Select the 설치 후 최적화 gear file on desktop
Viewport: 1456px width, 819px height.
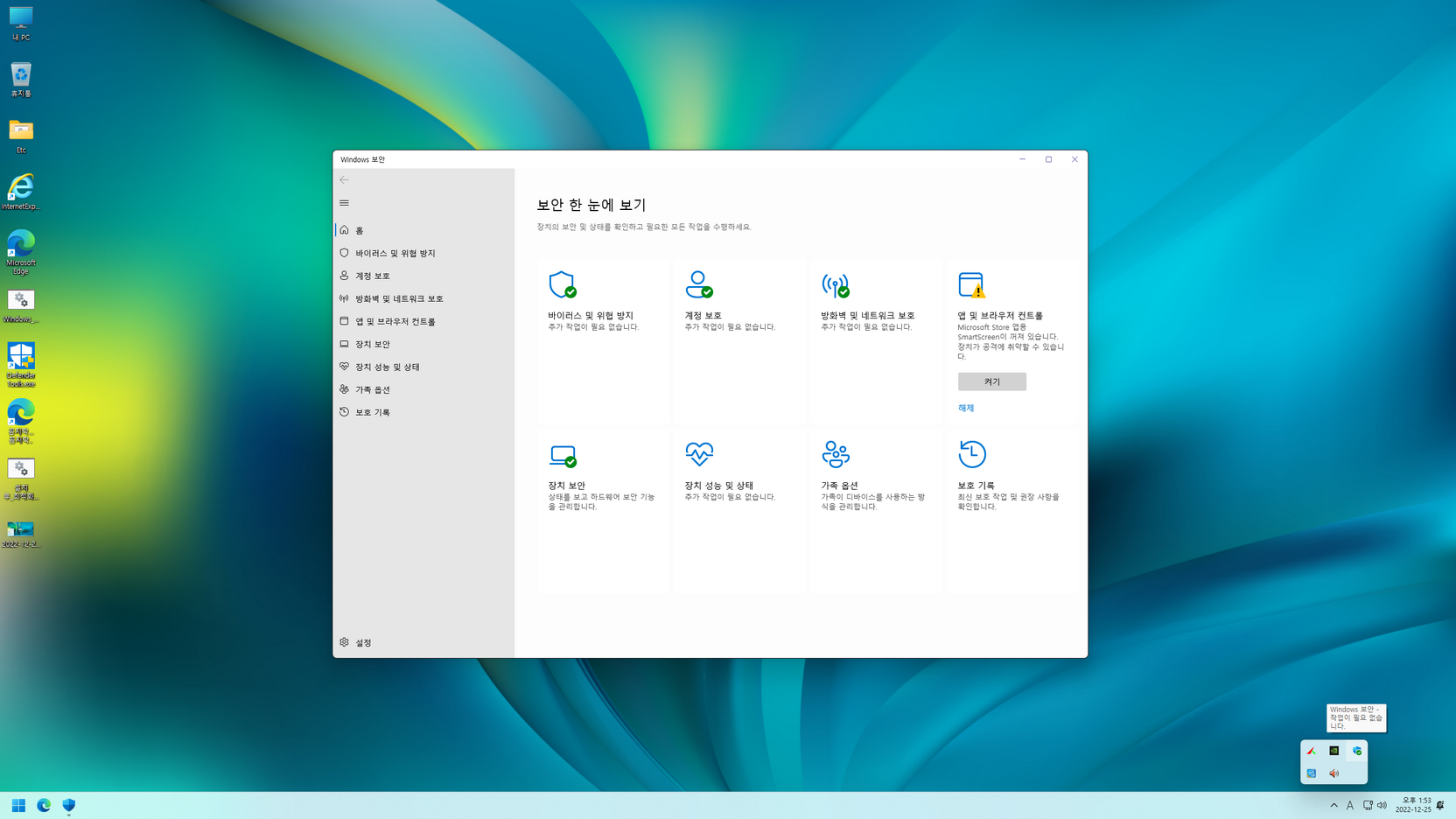point(21,479)
